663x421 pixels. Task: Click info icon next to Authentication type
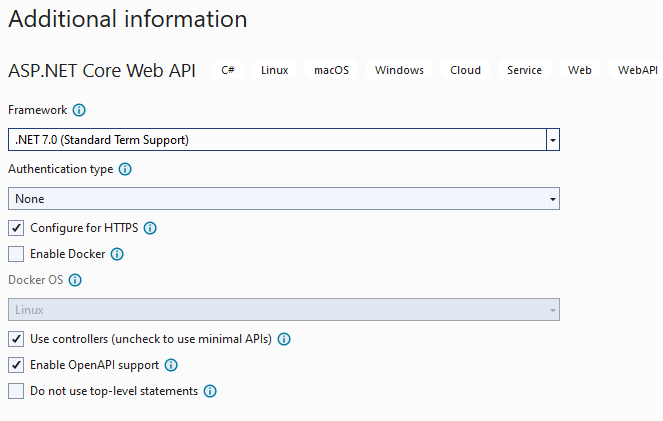click(125, 170)
